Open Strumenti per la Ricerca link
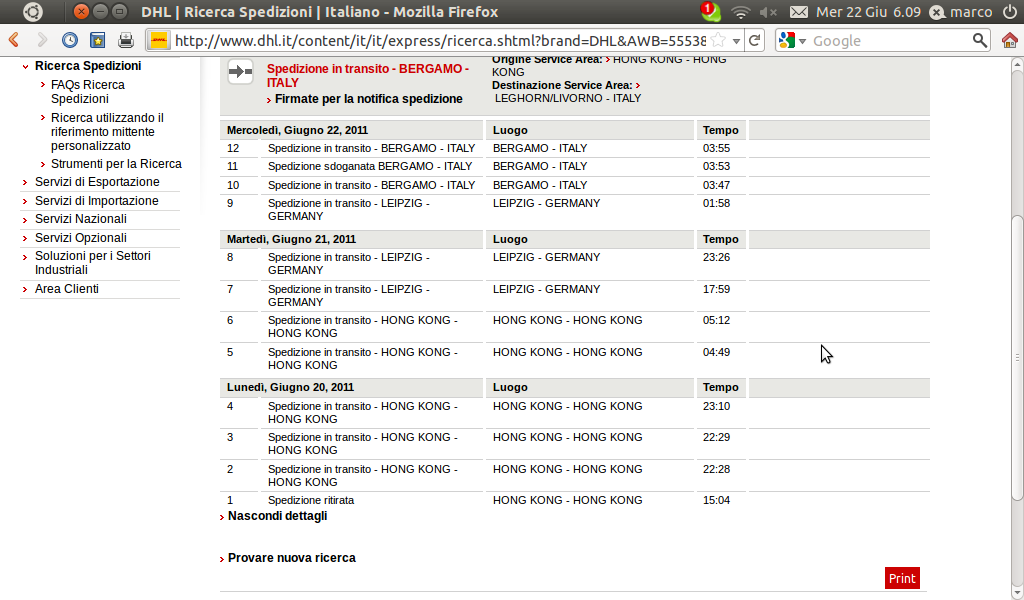The image size is (1024, 600). pos(116,164)
